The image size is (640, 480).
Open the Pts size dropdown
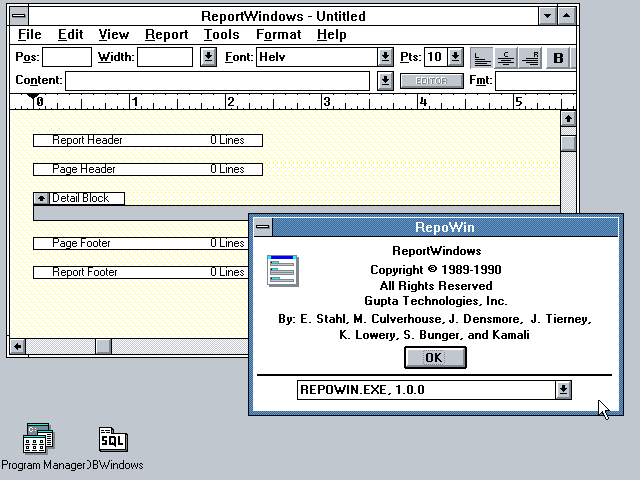coord(455,57)
